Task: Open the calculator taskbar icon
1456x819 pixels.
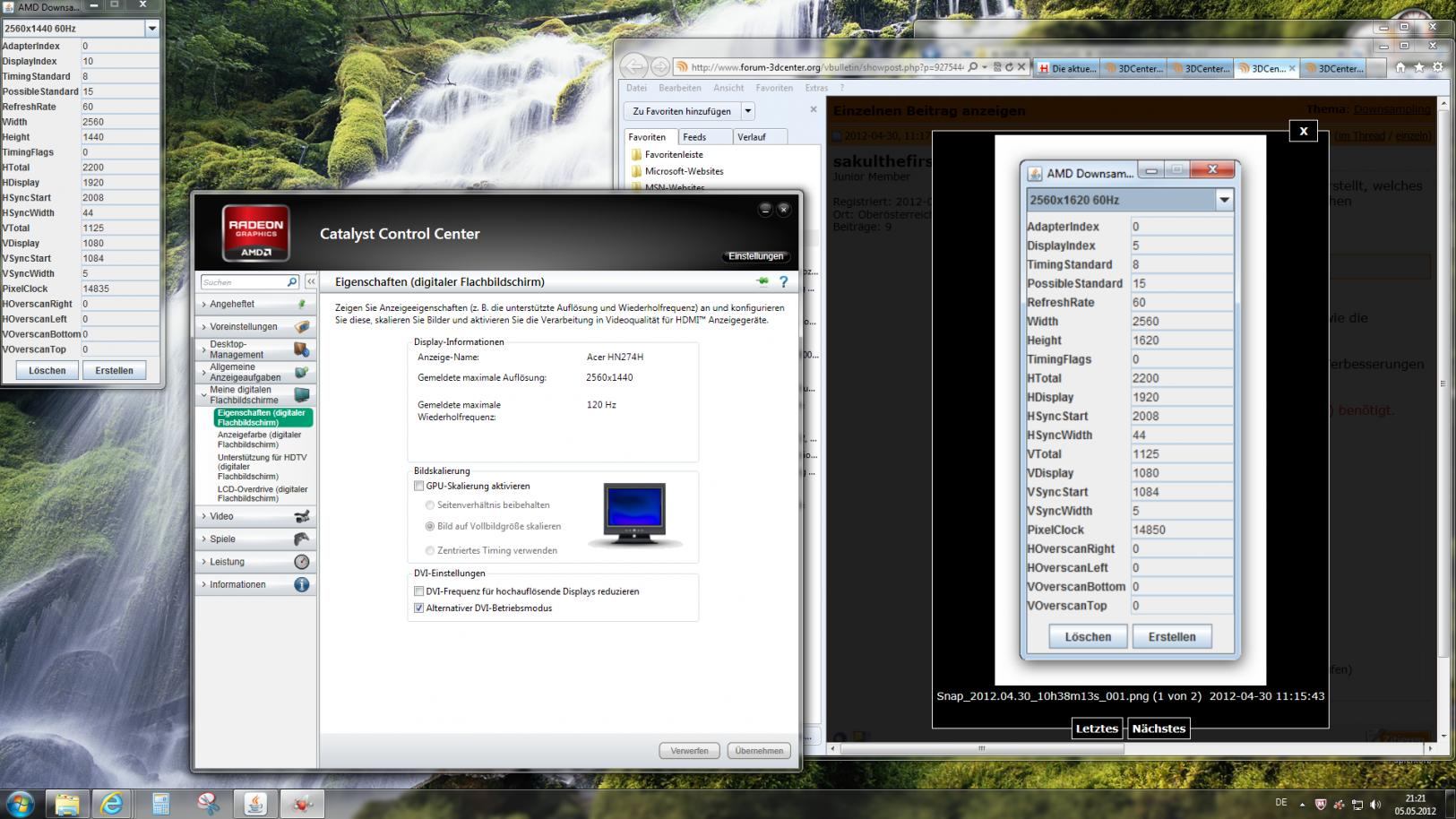Action: [x=161, y=803]
